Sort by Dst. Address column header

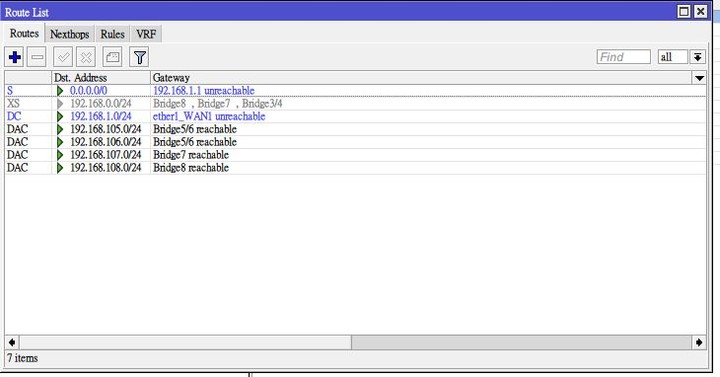point(101,78)
